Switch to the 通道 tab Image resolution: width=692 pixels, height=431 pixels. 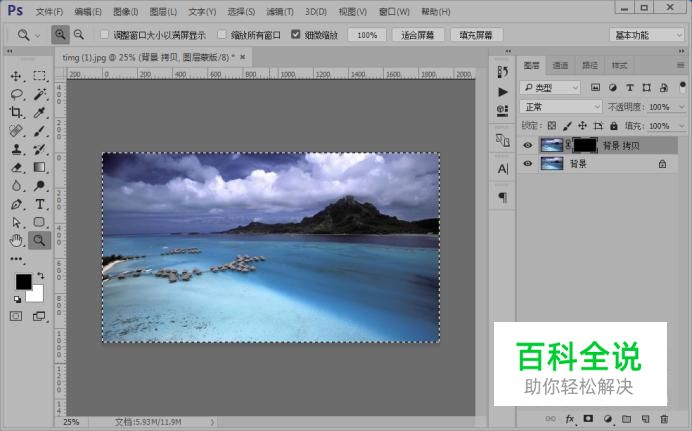tap(562, 65)
